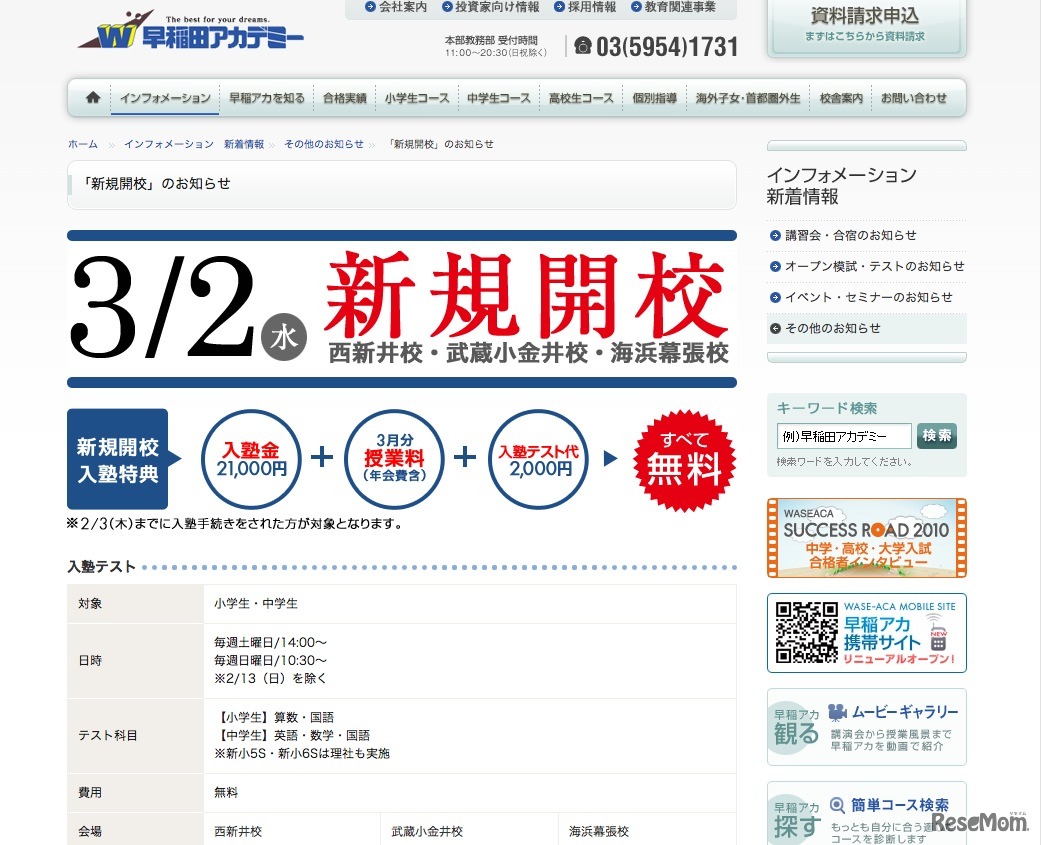The height and width of the screenshot is (845, 1042).
Task: Click the Waseda Academy logo
Action: [x=191, y=31]
